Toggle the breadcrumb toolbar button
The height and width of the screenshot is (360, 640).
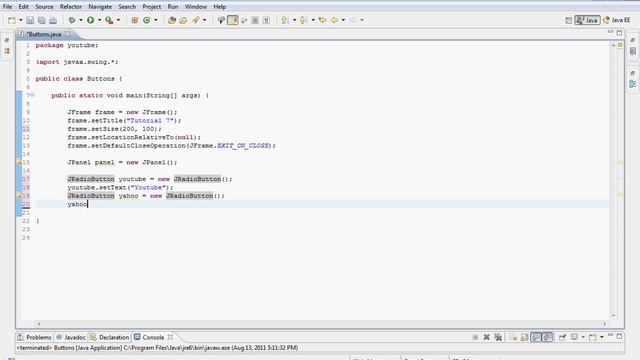(221, 20)
